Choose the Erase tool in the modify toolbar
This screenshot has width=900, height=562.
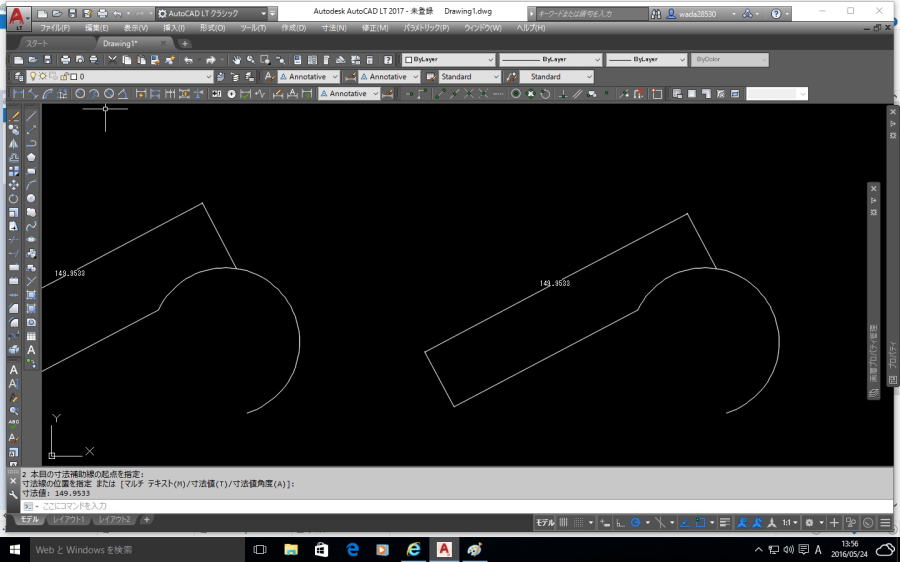pos(14,116)
